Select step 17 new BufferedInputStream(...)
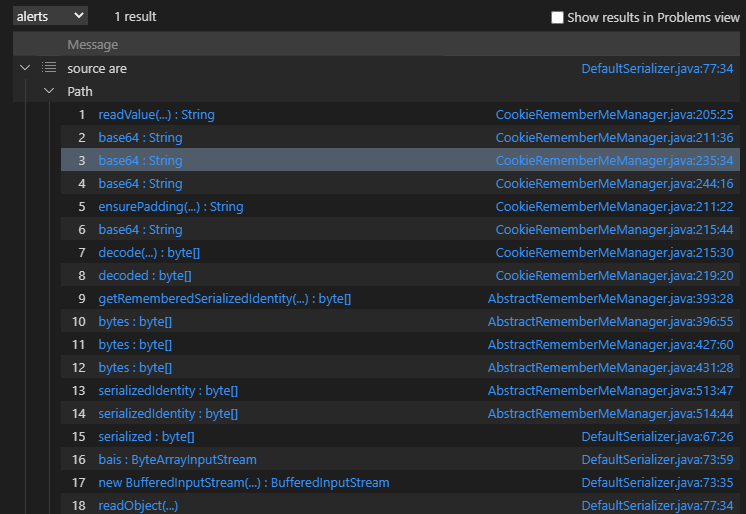Viewport: 746px width, 514px height. [x=243, y=483]
